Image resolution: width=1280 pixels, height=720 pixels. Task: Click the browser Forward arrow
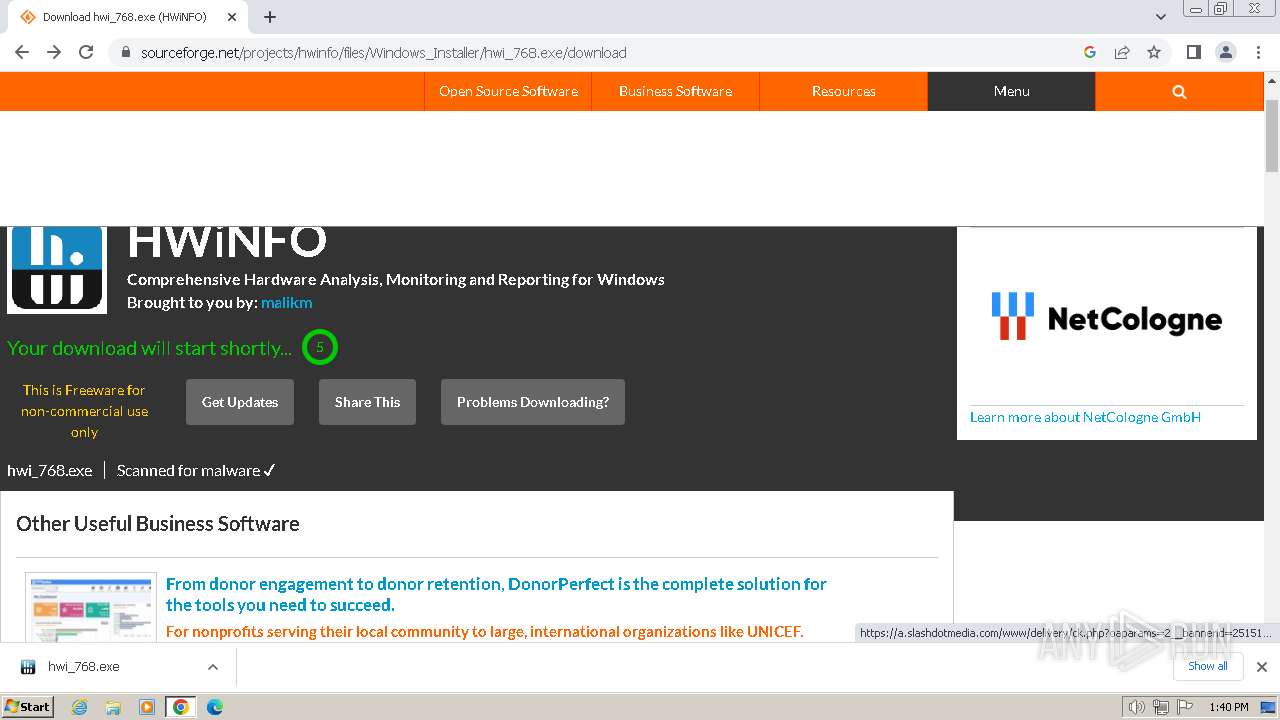point(54,52)
